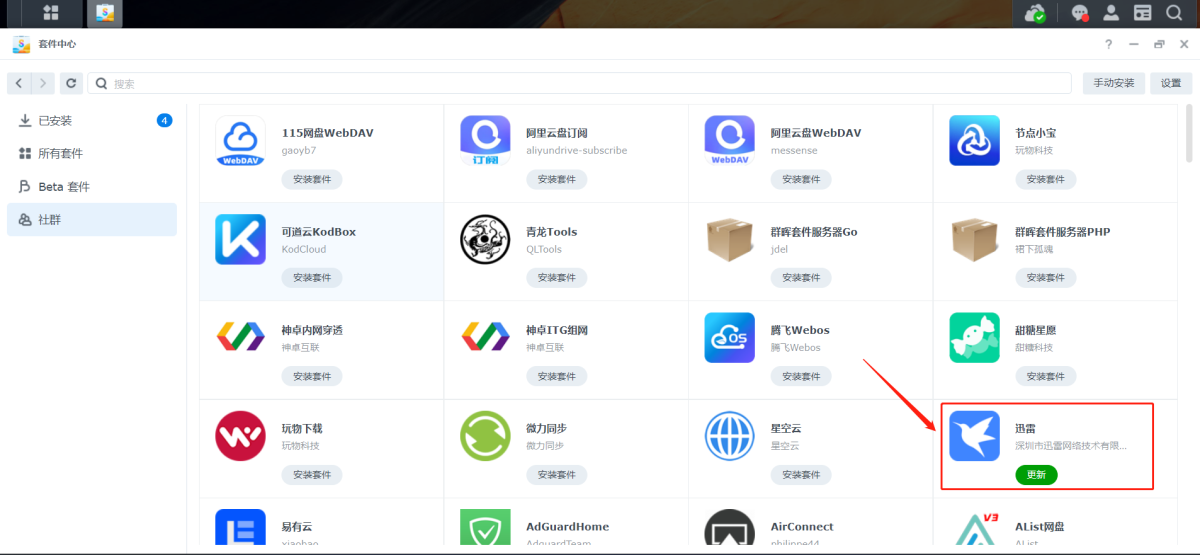
Task: Install the 腾飞Webos package
Action: tap(801, 376)
